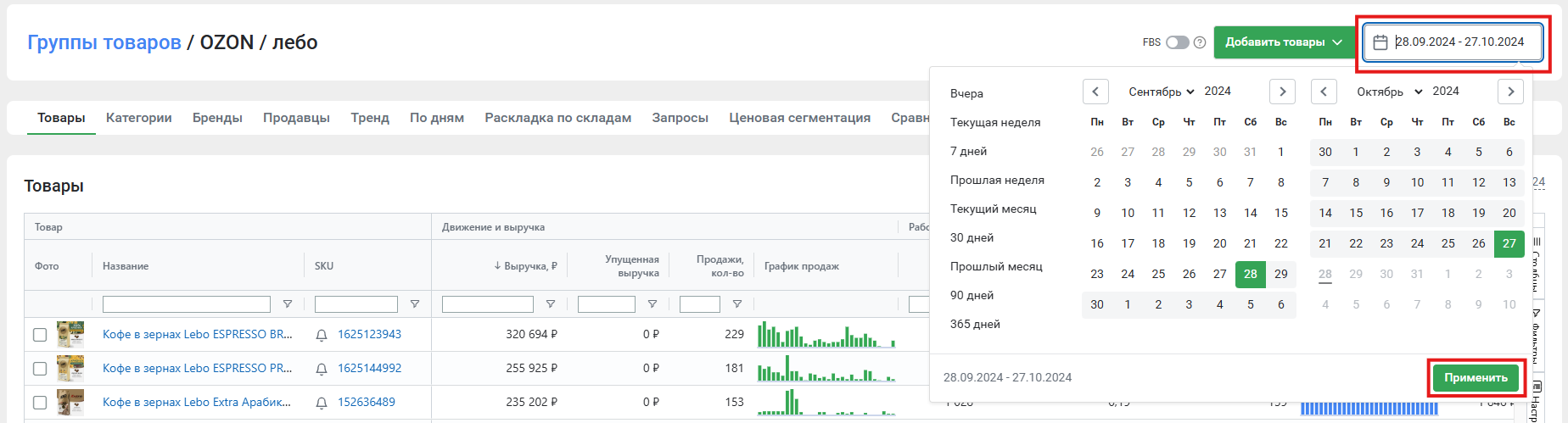Click sales chart of SKU 1625123943 row
1568x423 pixels.
click(826, 335)
